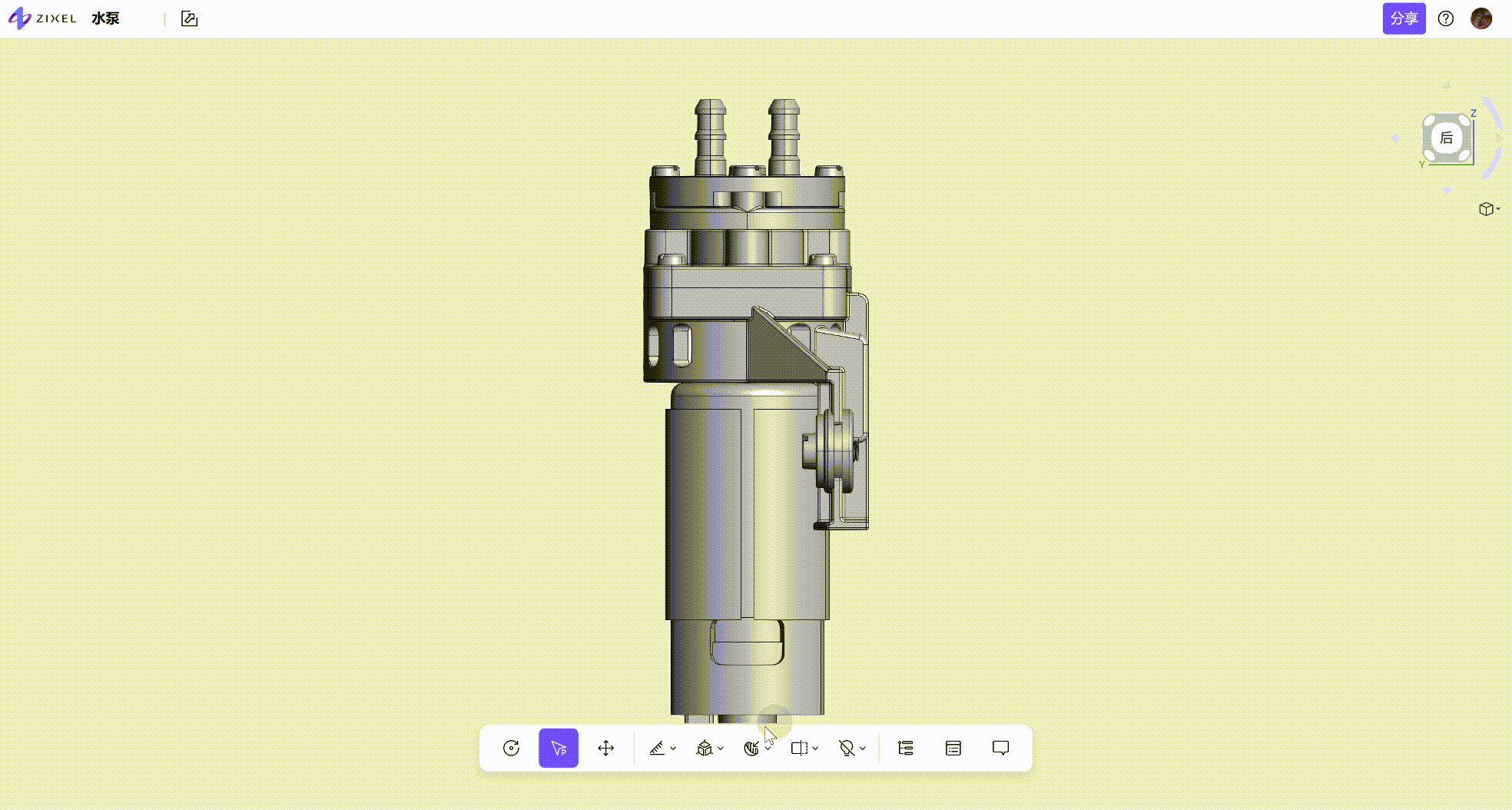Open the comments speech bubble
The width and height of the screenshot is (1512, 810).
coord(1001,748)
